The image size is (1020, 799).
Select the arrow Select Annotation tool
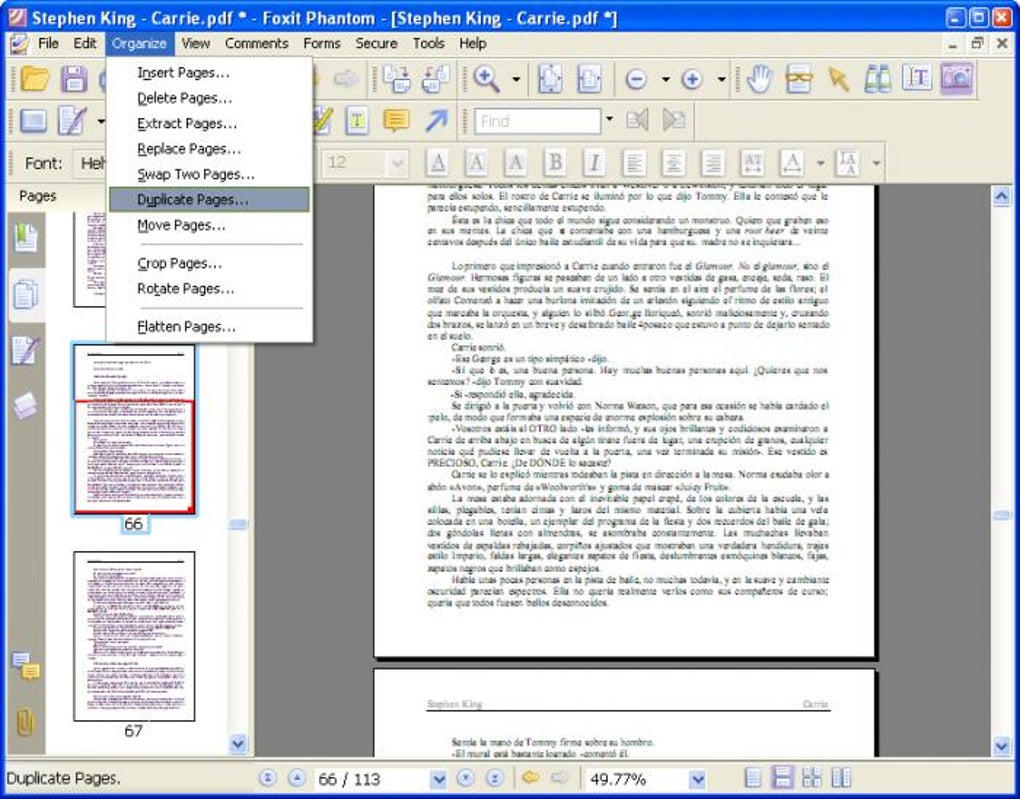(x=839, y=79)
